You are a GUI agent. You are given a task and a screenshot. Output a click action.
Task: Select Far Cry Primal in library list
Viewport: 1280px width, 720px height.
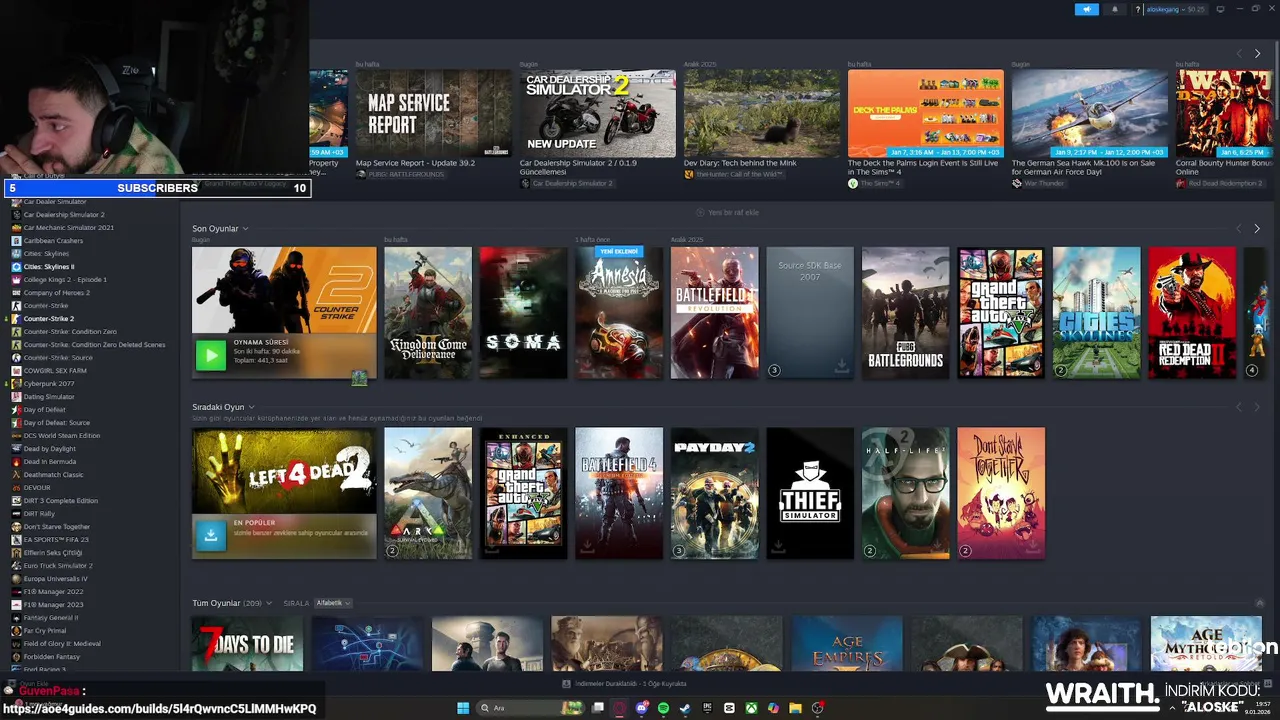[44, 631]
